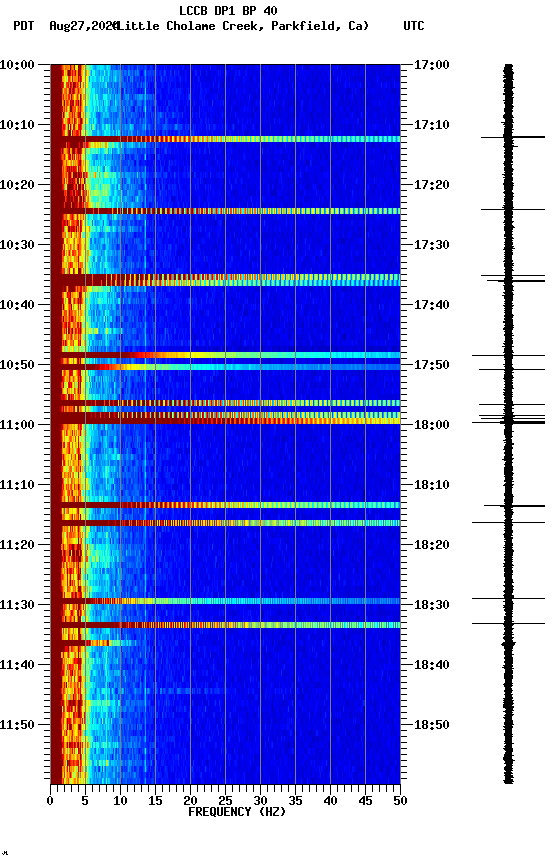Click the seismogram spike cluster near 18:00 UTC

pyautogui.click(x=509, y=419)
